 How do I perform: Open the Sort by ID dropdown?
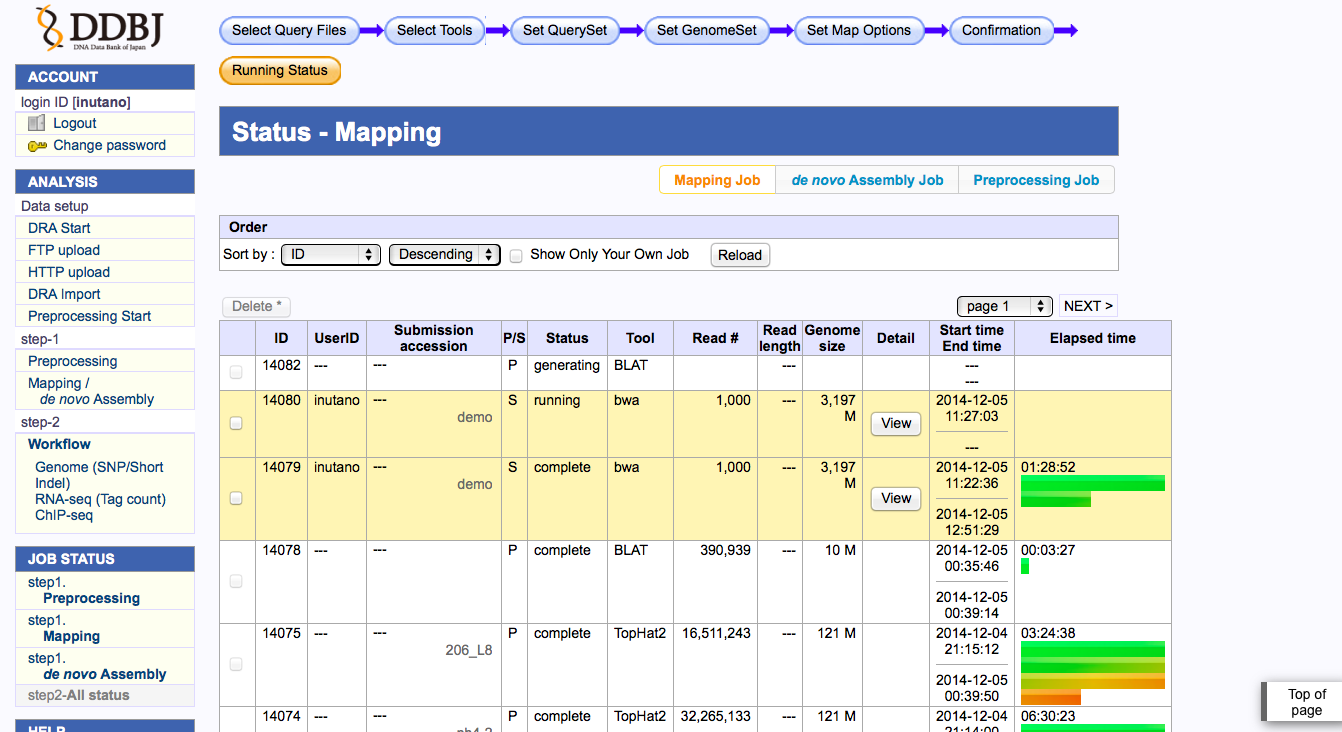pos(331,255)
